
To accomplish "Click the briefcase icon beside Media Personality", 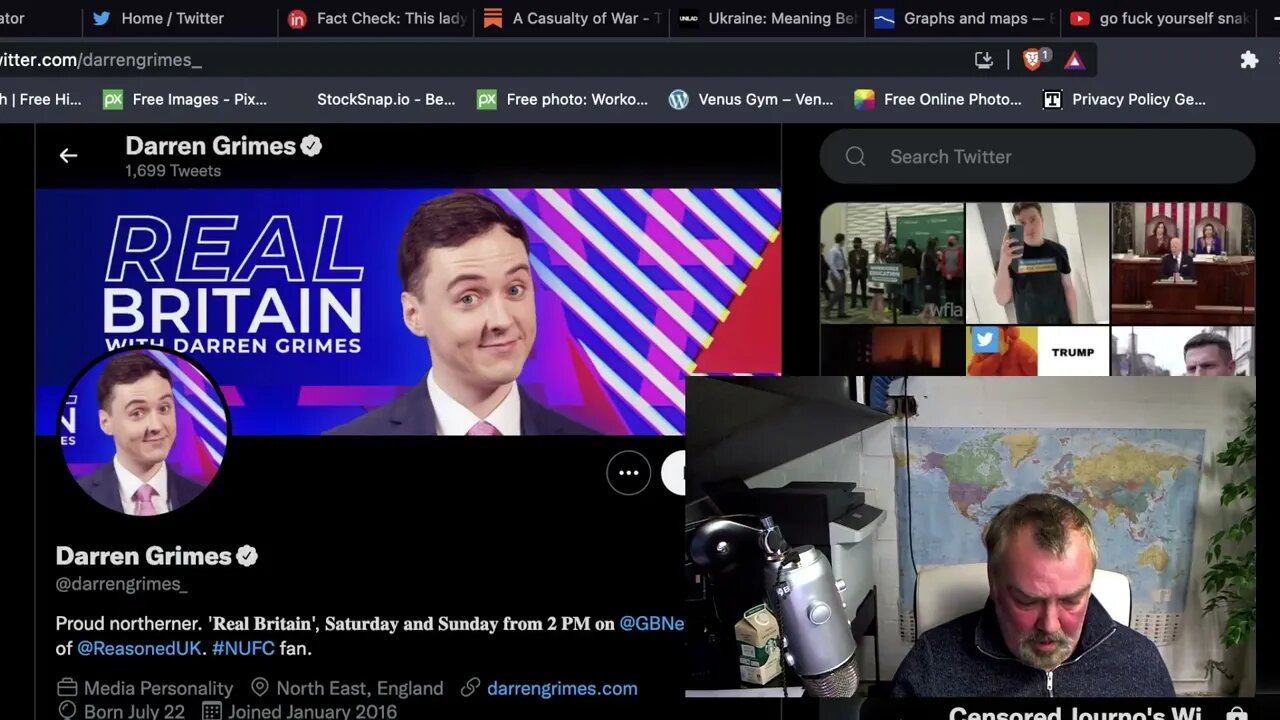I will click(x=67, y=688).
